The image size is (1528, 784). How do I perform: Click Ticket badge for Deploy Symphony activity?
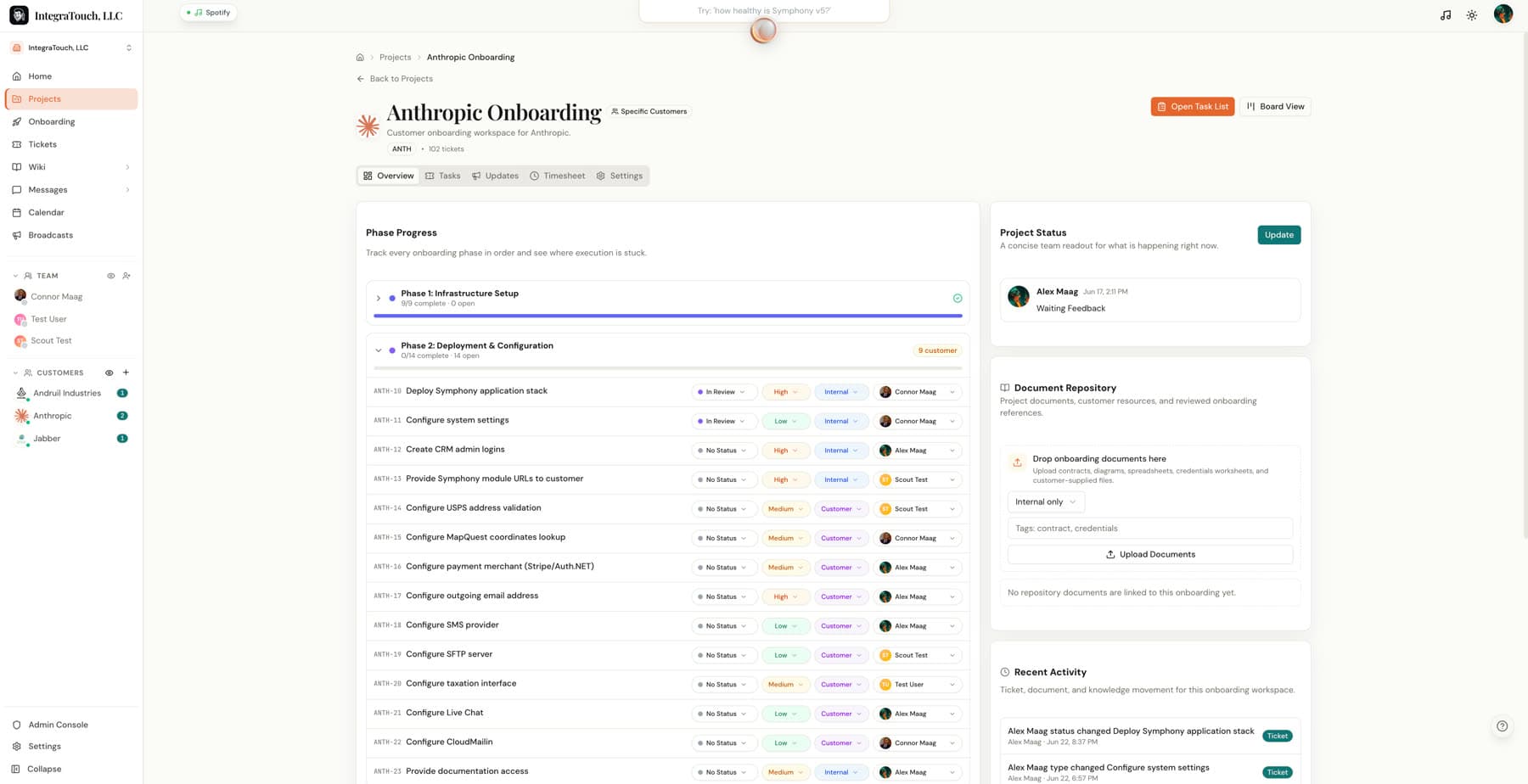(1277, 736)
